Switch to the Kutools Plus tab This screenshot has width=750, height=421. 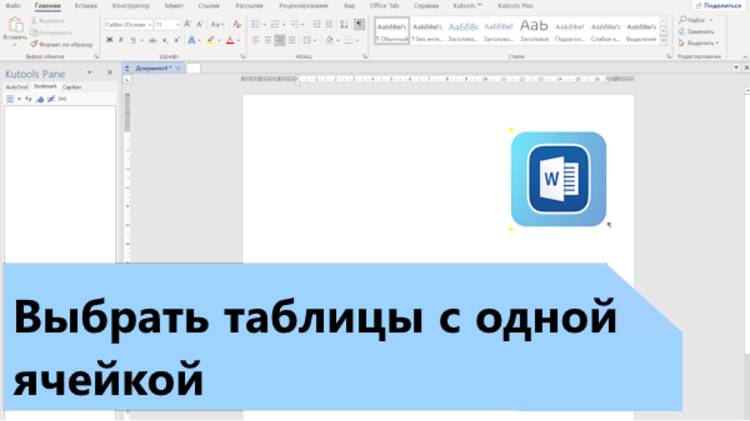[516, 6]
